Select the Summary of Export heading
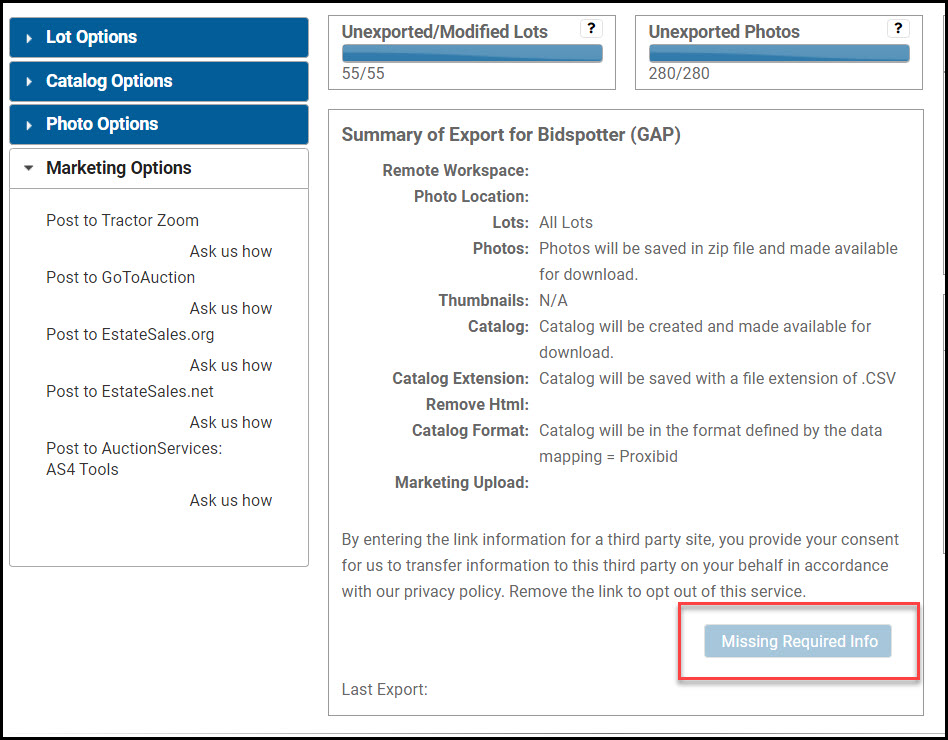 coord(512,134)
